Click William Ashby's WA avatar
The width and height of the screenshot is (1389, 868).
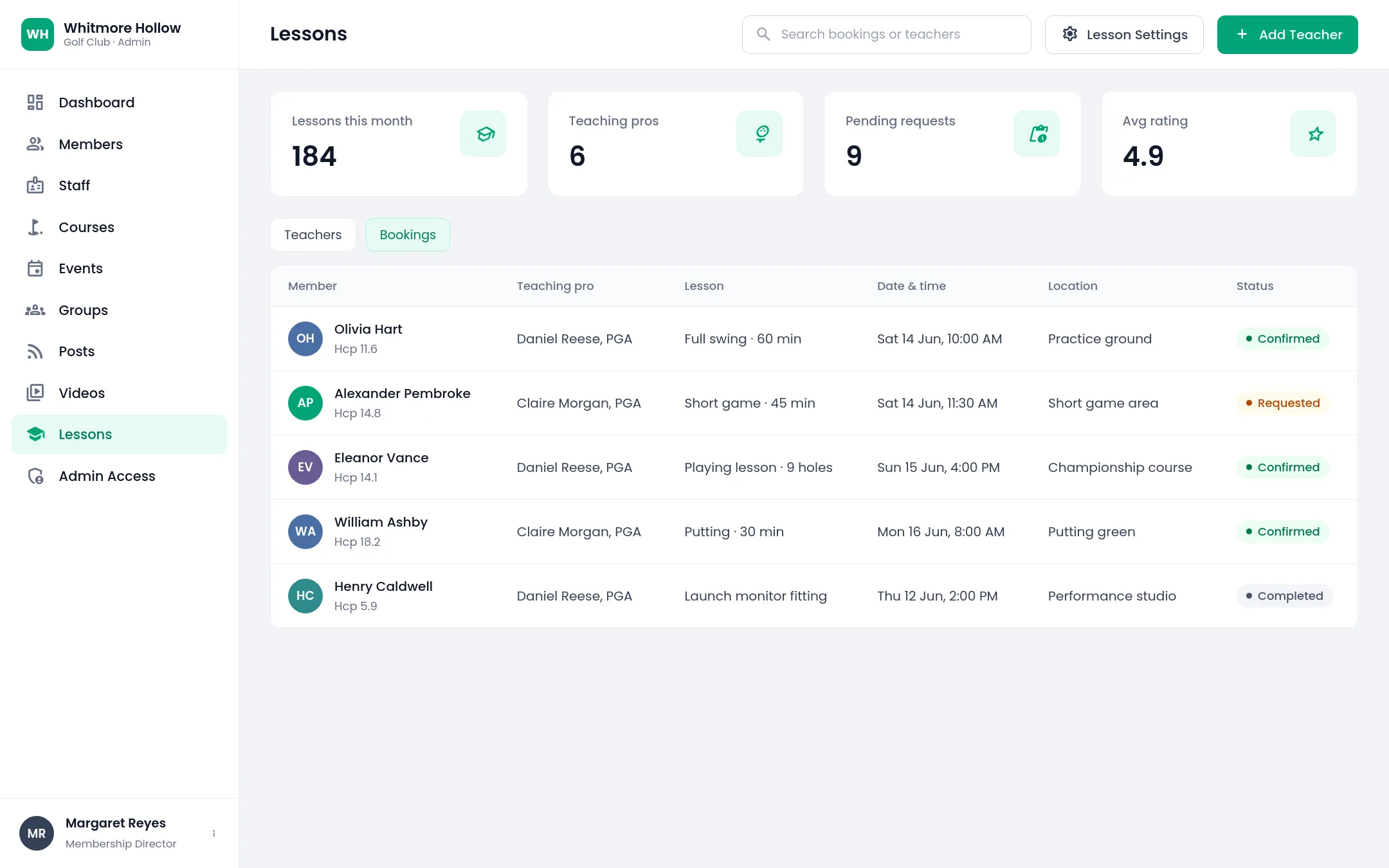click(x=305, y=532)
